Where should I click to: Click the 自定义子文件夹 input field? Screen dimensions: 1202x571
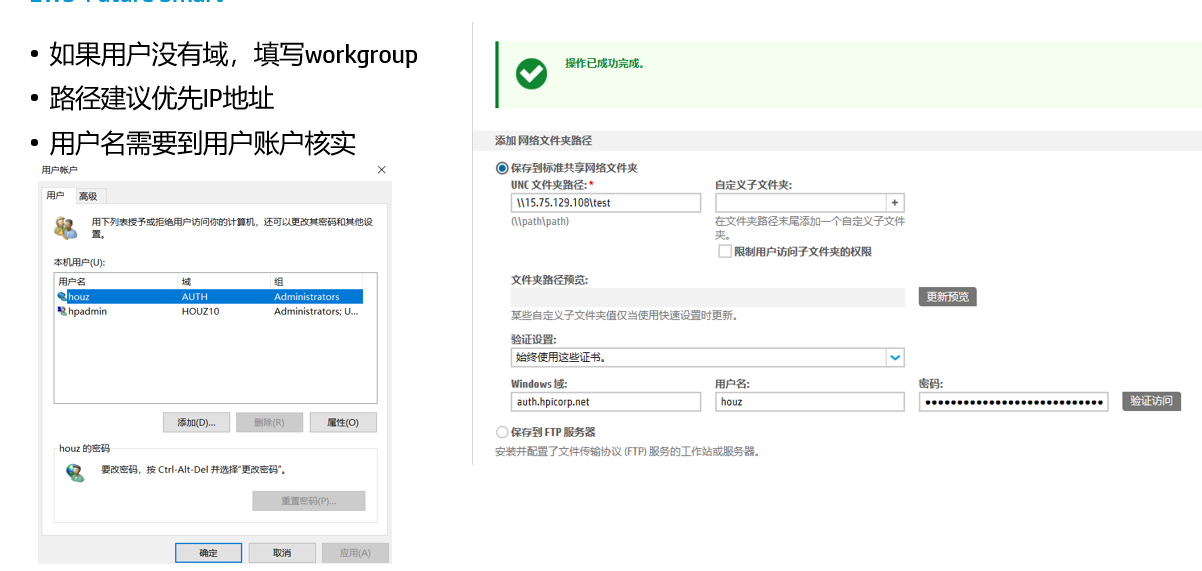click(800, 202)
